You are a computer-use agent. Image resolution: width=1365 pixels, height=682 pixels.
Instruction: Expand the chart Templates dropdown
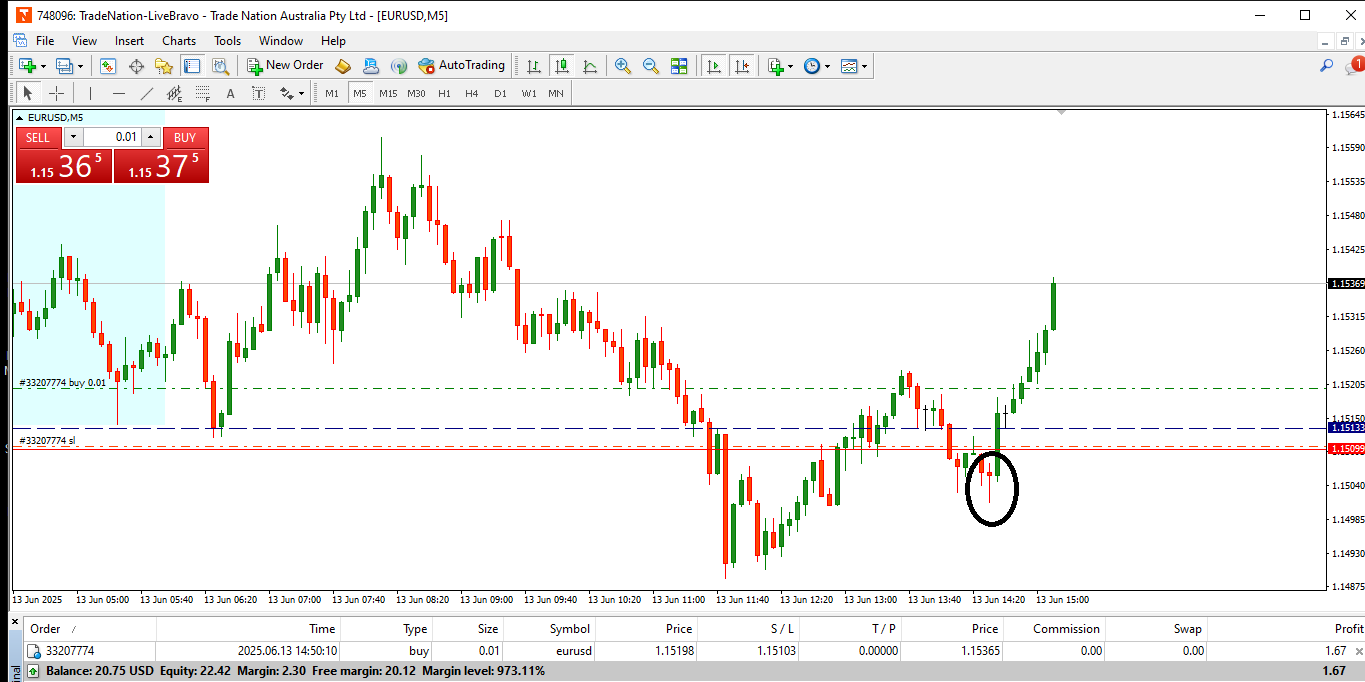864,67
